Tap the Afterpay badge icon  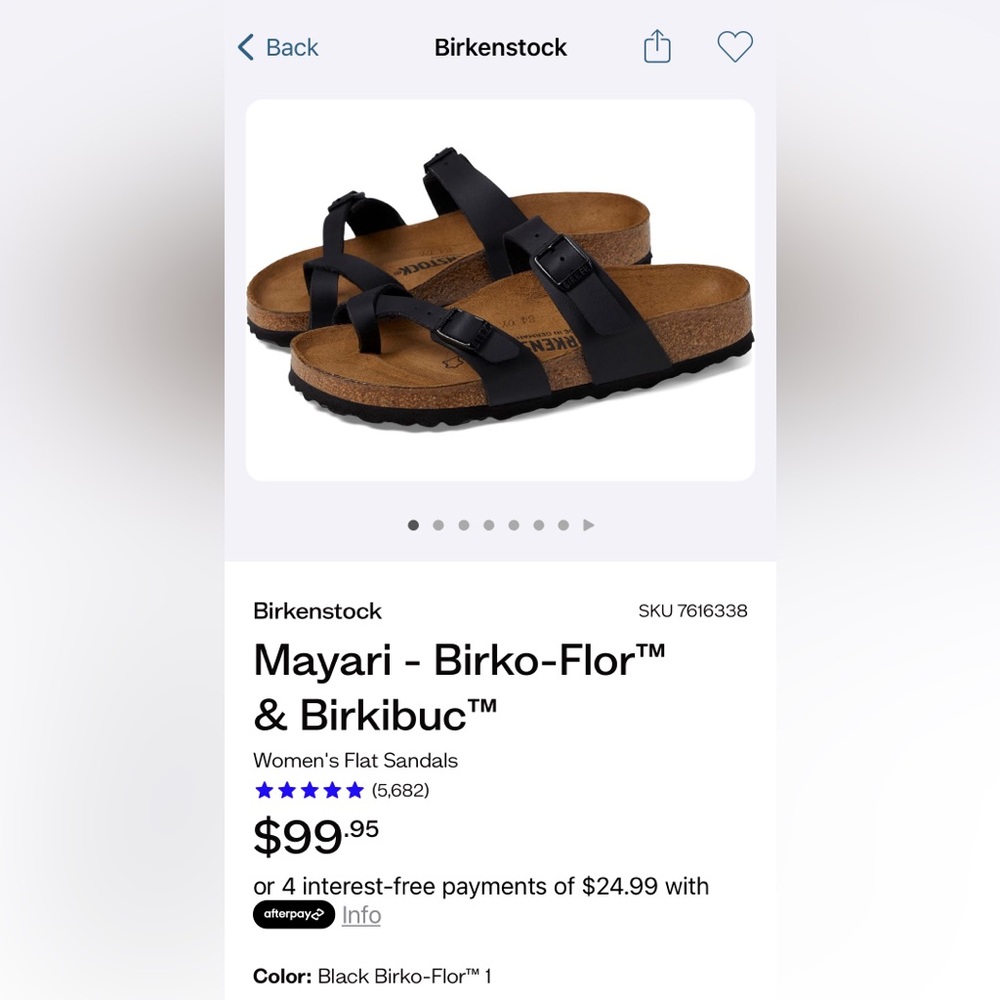pos(292,914)
